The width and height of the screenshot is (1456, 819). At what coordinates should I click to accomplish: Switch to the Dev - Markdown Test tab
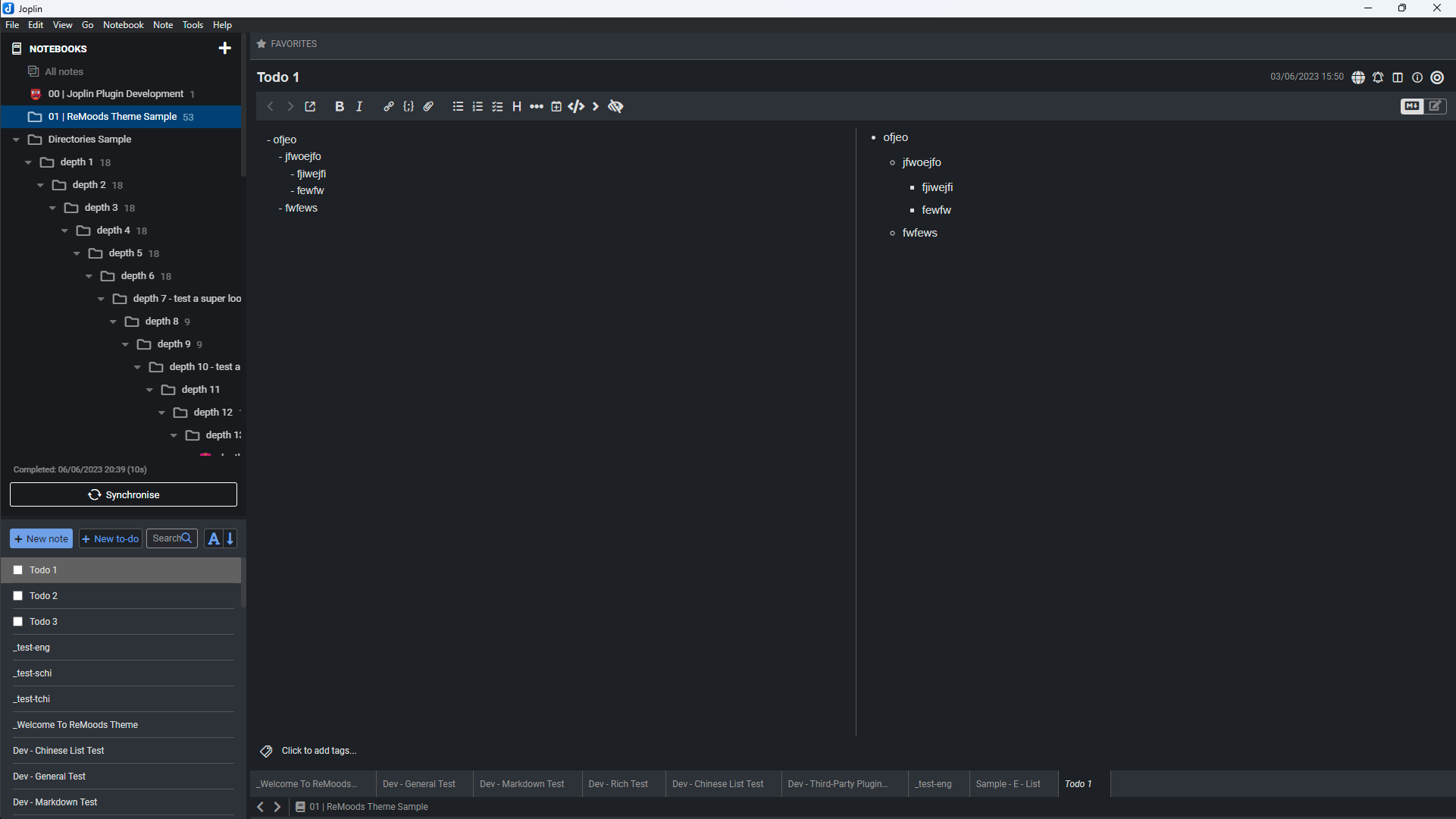521,783
